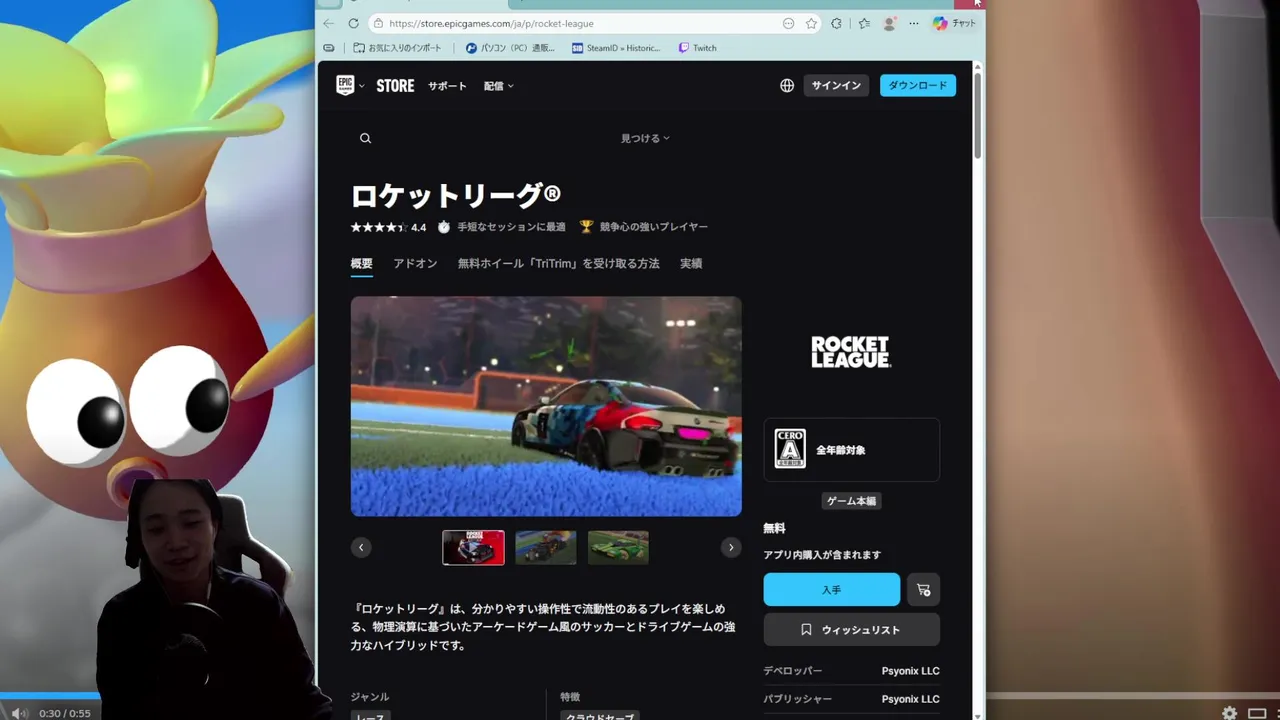Open the パソコン（PC）通販 bookmark
Viewport: 1280px width, 720px height.
510,48
